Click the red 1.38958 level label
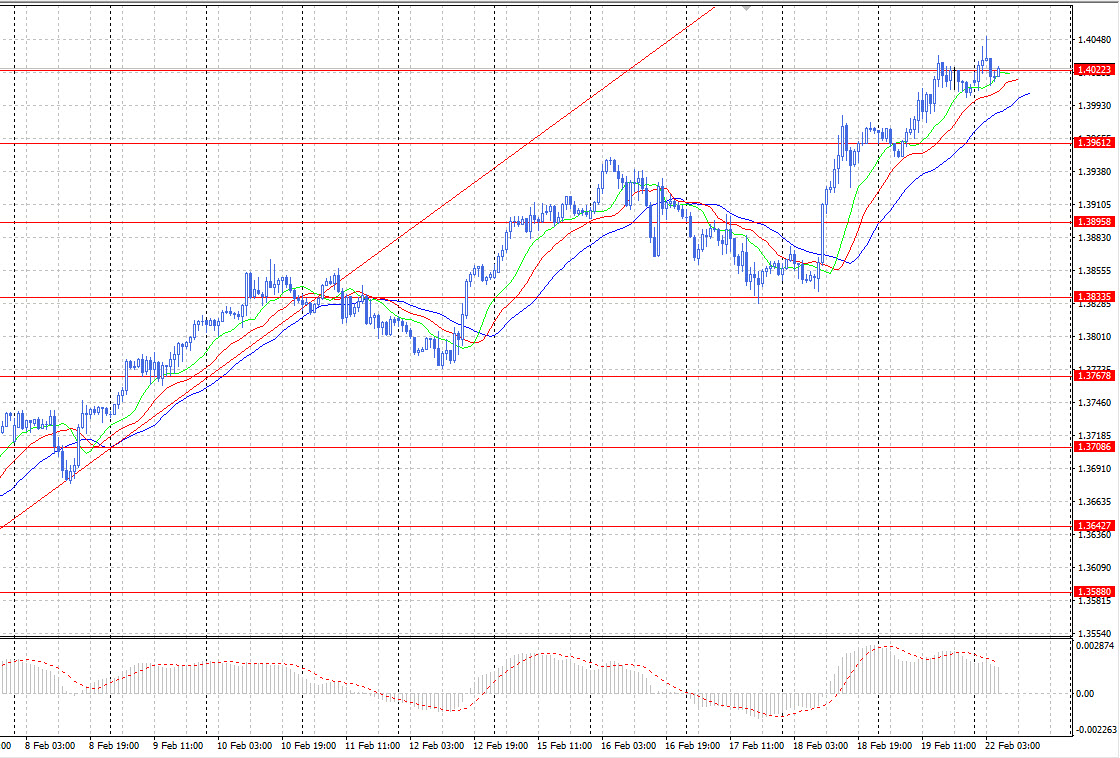 pos(1094,221)
